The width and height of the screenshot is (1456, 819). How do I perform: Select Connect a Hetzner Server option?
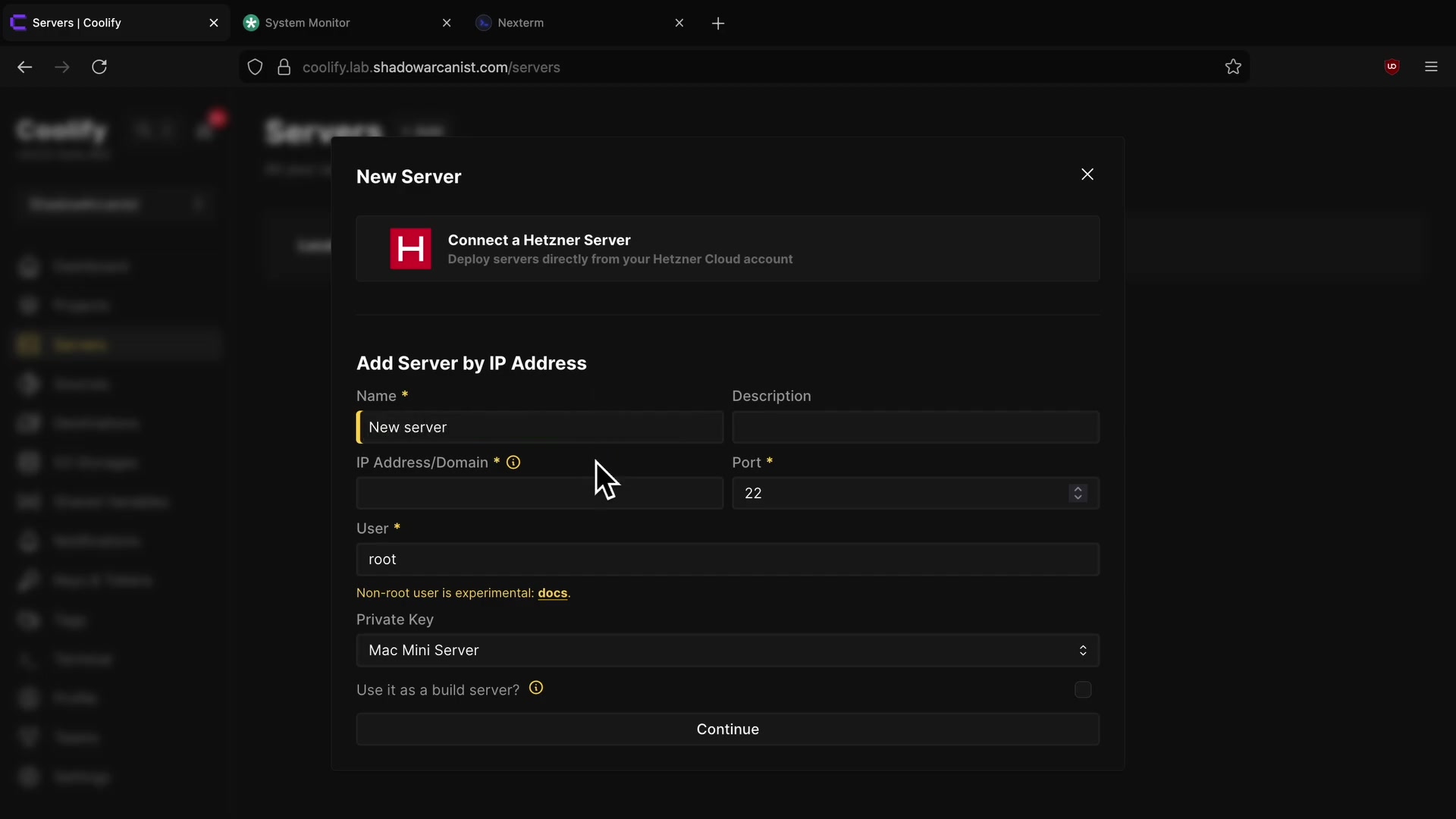pos(728,249)
